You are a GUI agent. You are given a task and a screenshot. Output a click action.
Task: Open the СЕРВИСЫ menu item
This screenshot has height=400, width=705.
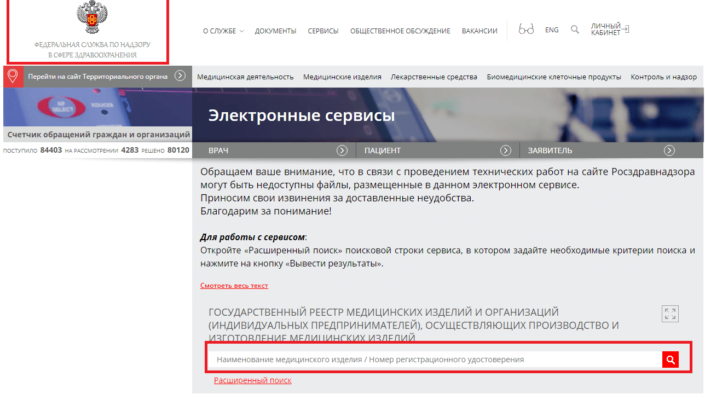pos(322,31)
